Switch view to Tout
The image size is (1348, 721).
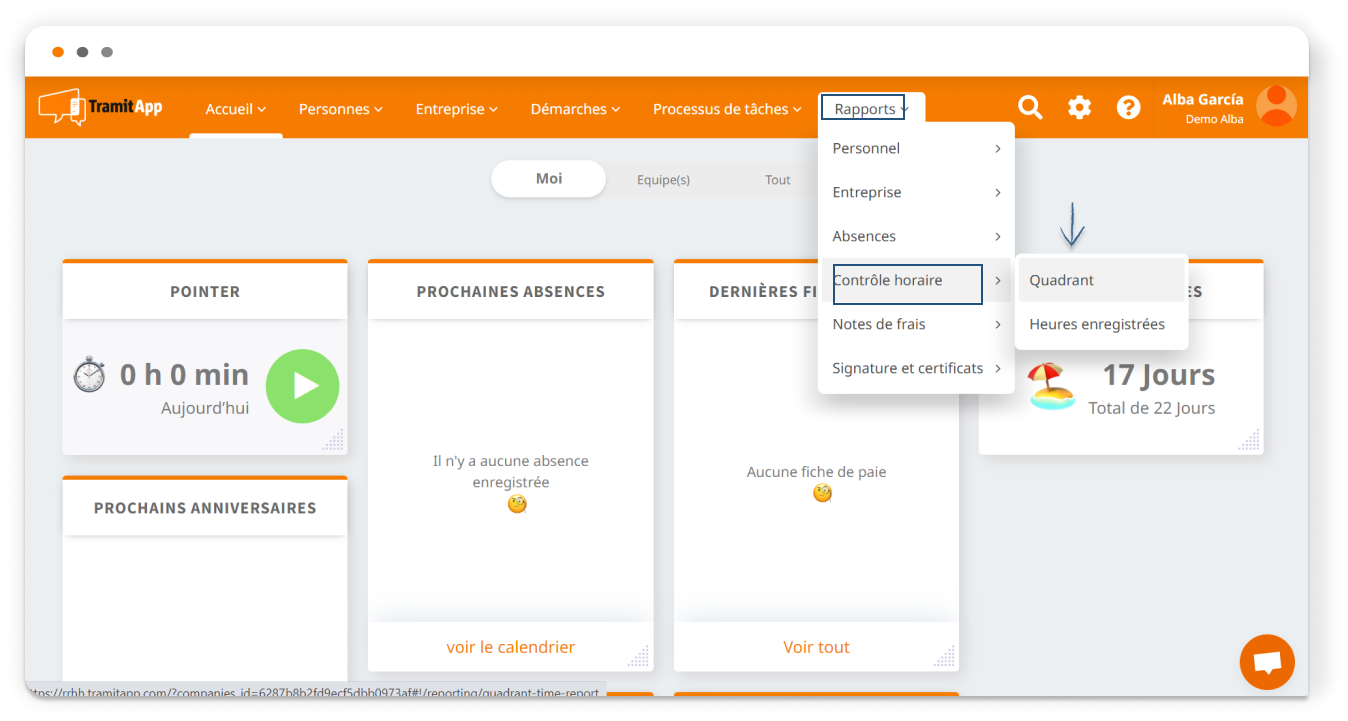777,180
